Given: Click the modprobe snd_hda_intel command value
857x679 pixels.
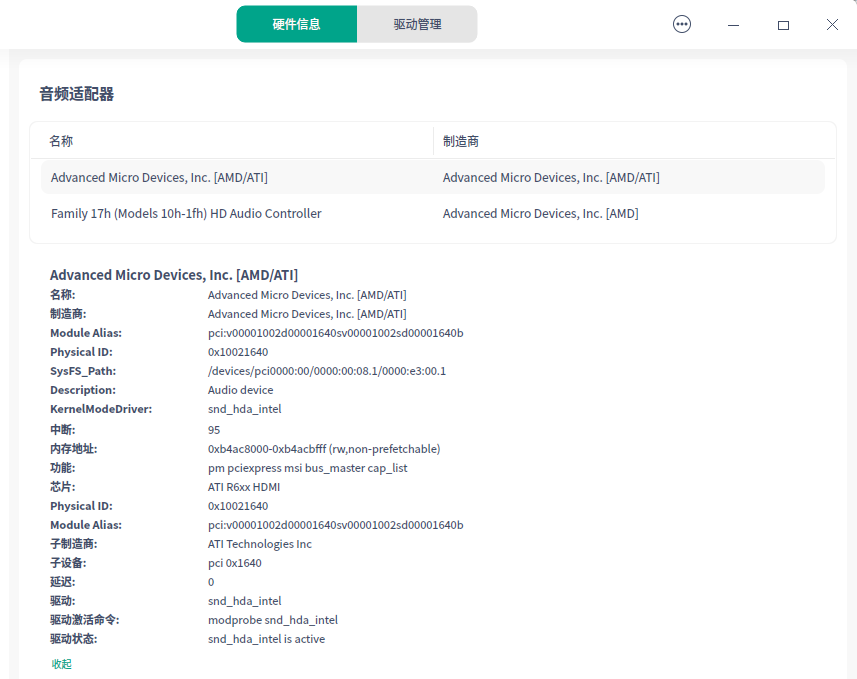Looking at the screenshot, I should tap(273, 620).
